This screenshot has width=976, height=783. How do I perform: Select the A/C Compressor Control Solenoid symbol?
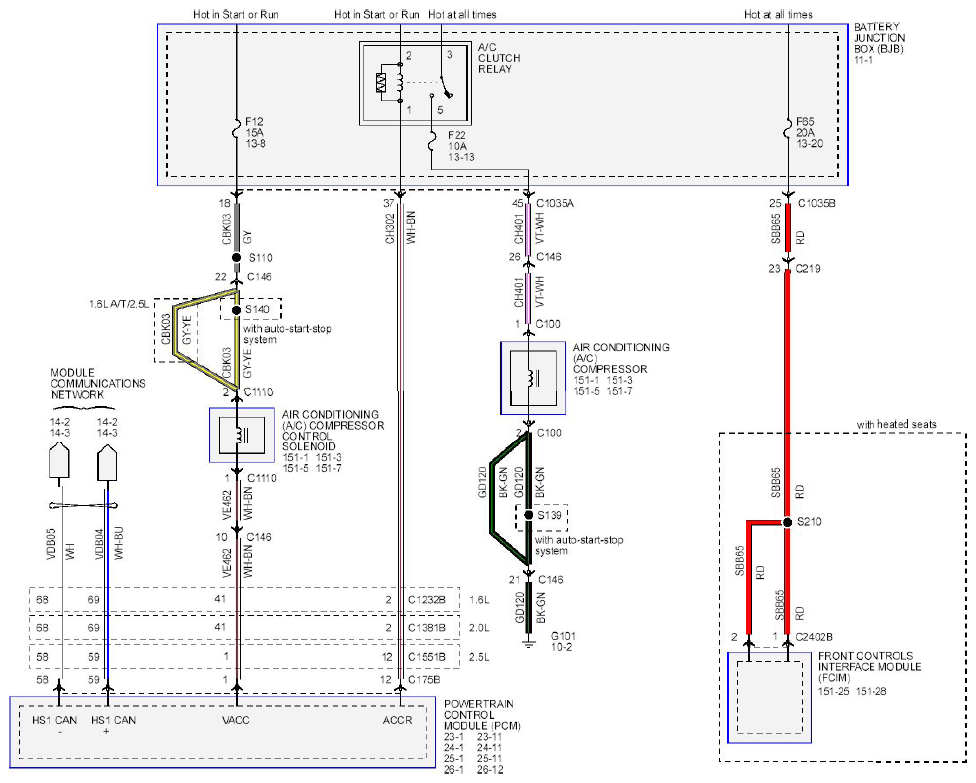[242, 435]
